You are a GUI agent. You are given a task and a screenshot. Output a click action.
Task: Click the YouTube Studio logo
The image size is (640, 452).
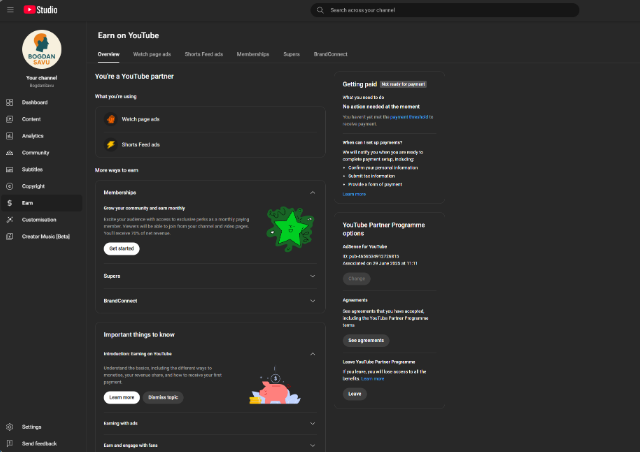40,10
